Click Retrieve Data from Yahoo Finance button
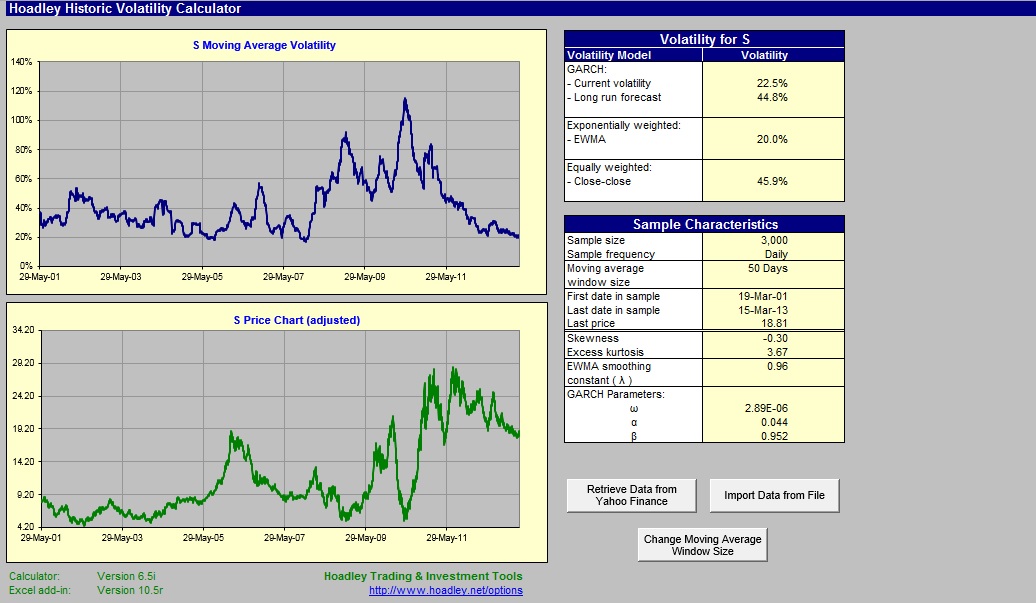 tap(631, 495)
